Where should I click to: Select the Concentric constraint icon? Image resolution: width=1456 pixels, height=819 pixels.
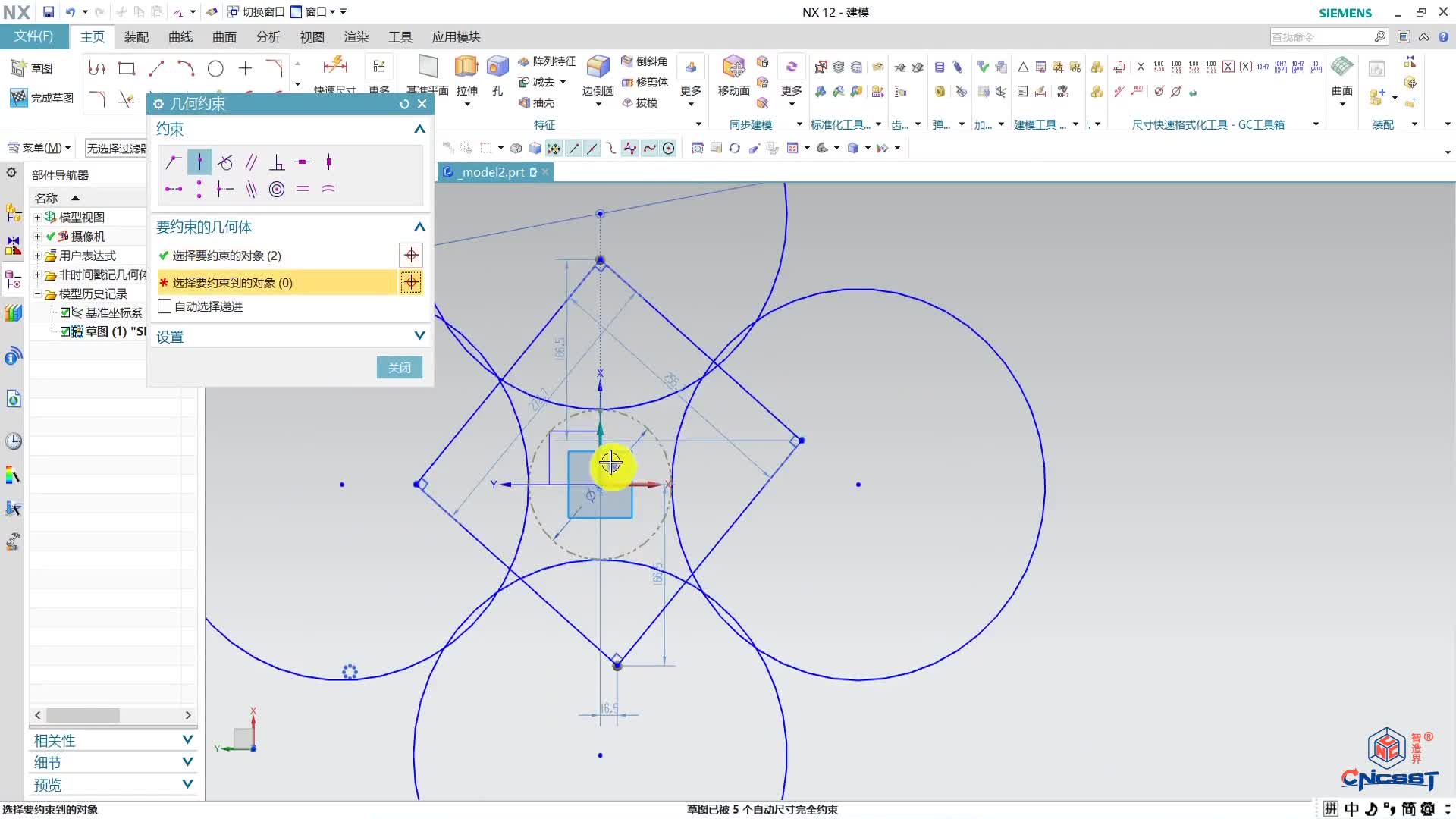pyautogui.click(x=277, y=189)
